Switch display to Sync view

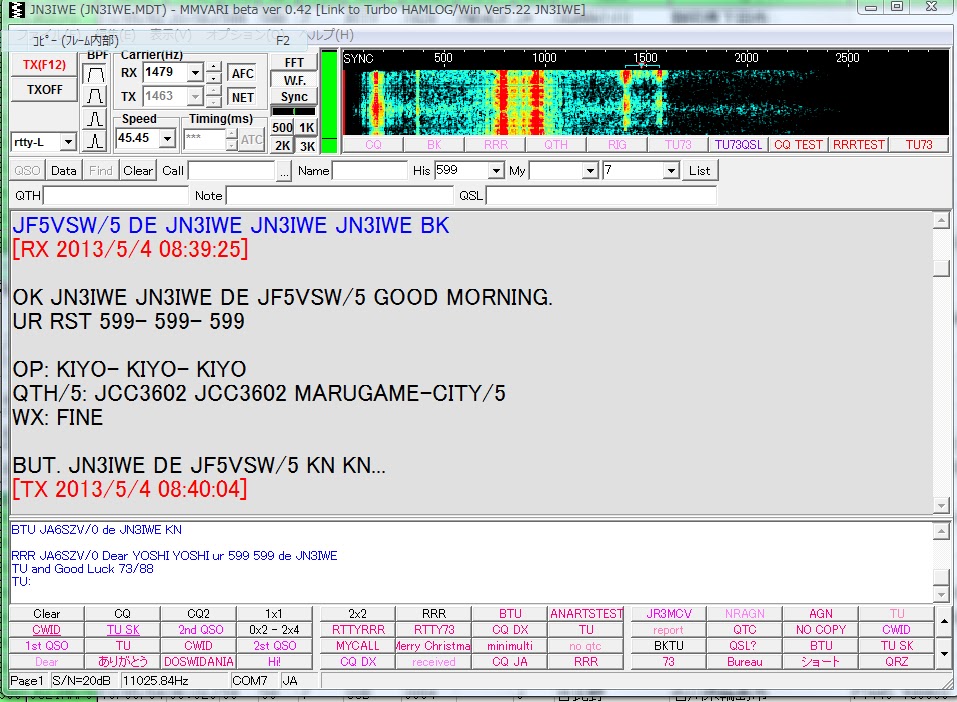pos(294,97)
